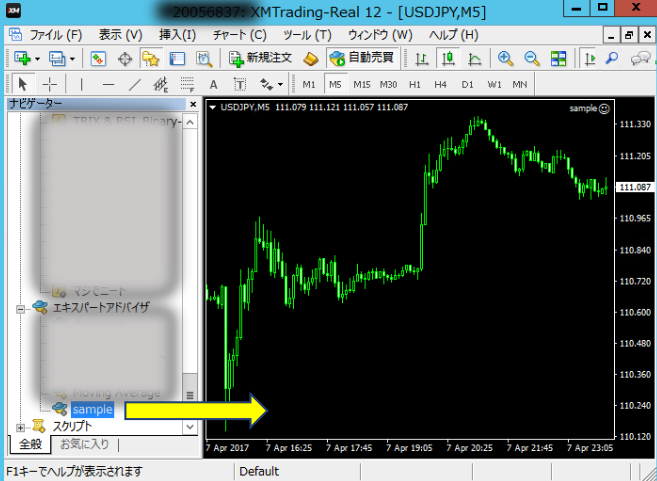Open MetaEditor with the yellow book icon
The width and height of the screenshot is (657, 481).
click(x=311, y=59)
